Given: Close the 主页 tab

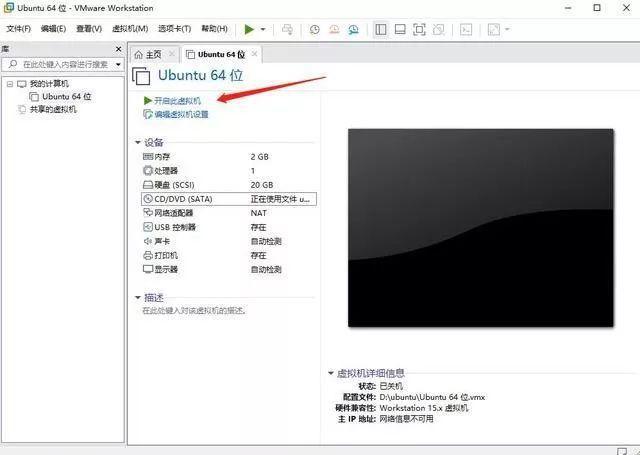Looking at the screenshot, I should pyautogui.click(x=172, y=54).
